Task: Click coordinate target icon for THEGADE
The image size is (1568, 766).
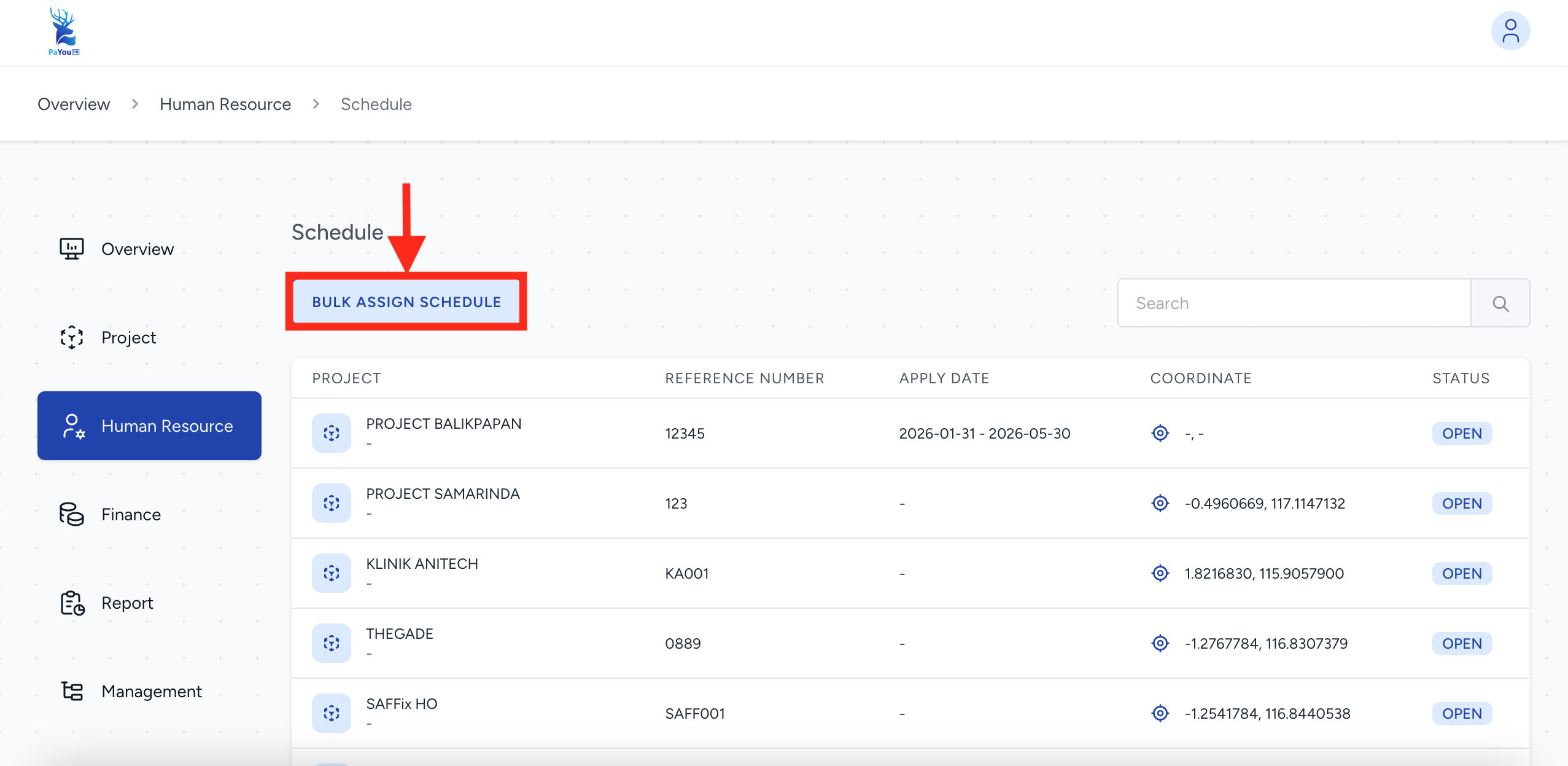Action: coord(1160,644)
